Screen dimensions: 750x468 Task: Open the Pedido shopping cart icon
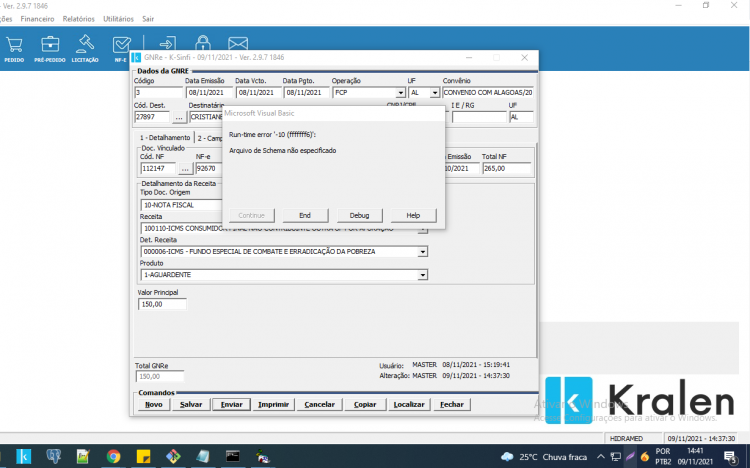(x=14, y=49)
